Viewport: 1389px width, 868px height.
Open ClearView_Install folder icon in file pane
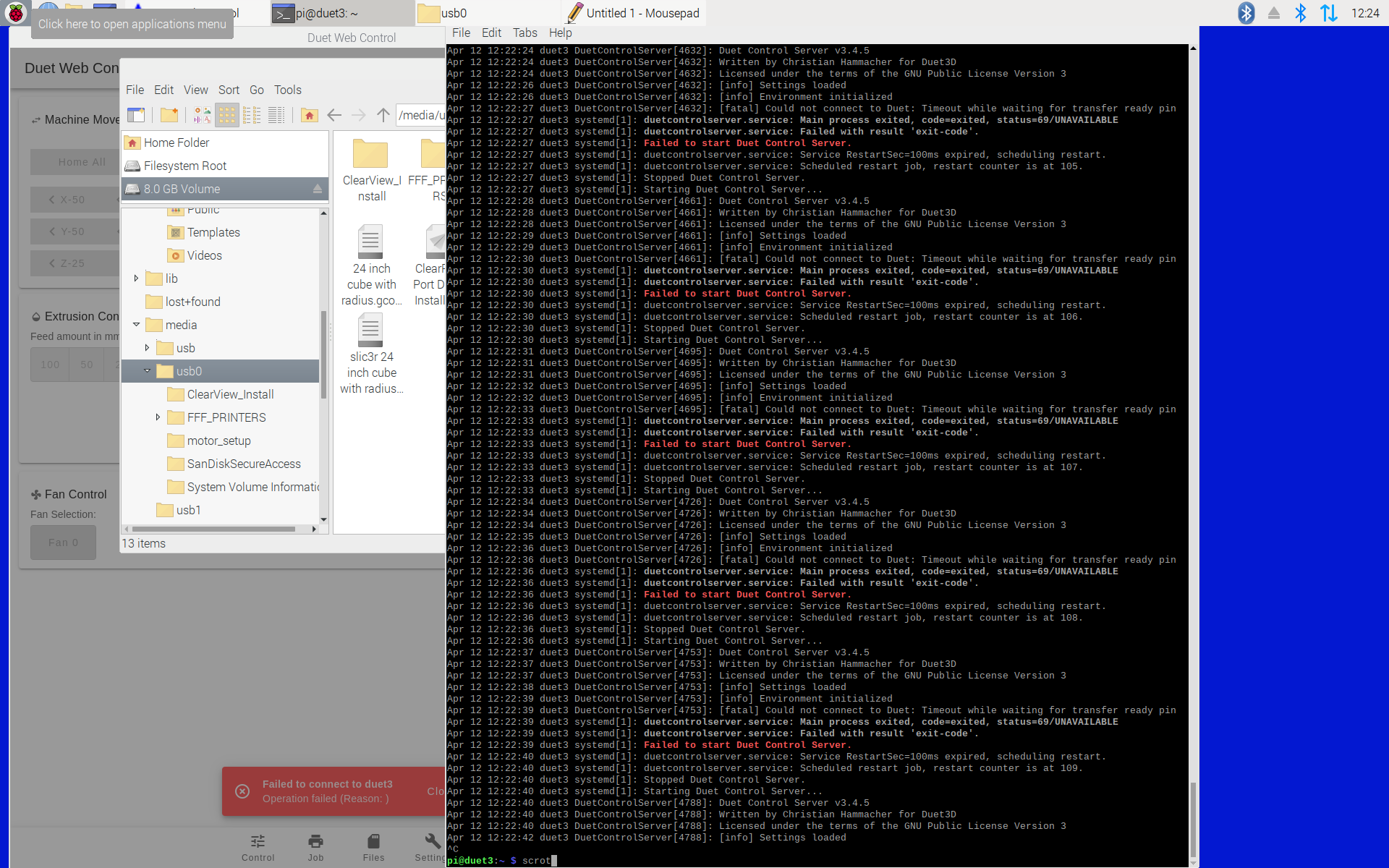370,154
